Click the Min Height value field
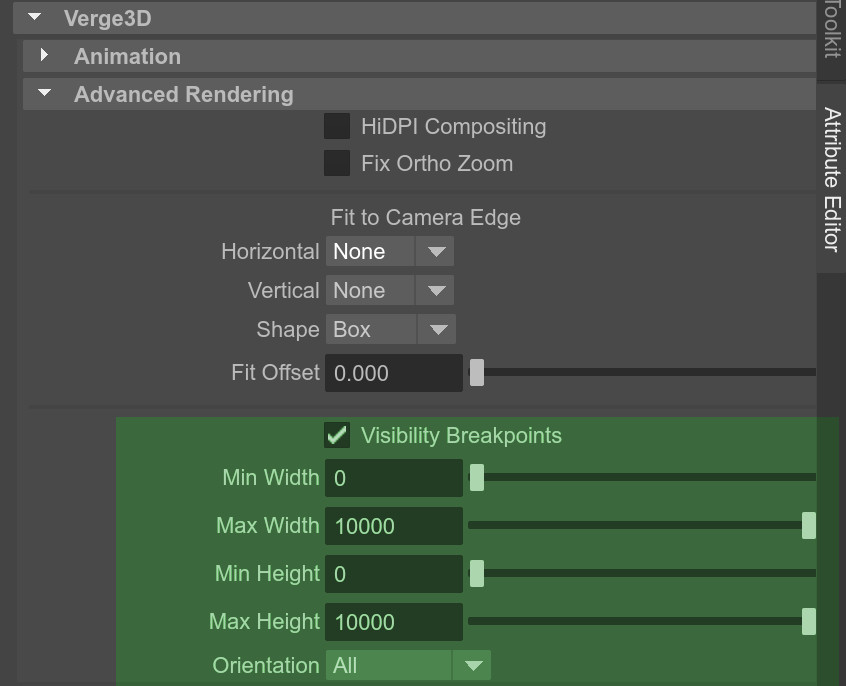This screenshot has width=846, height=686. point(394,574)
